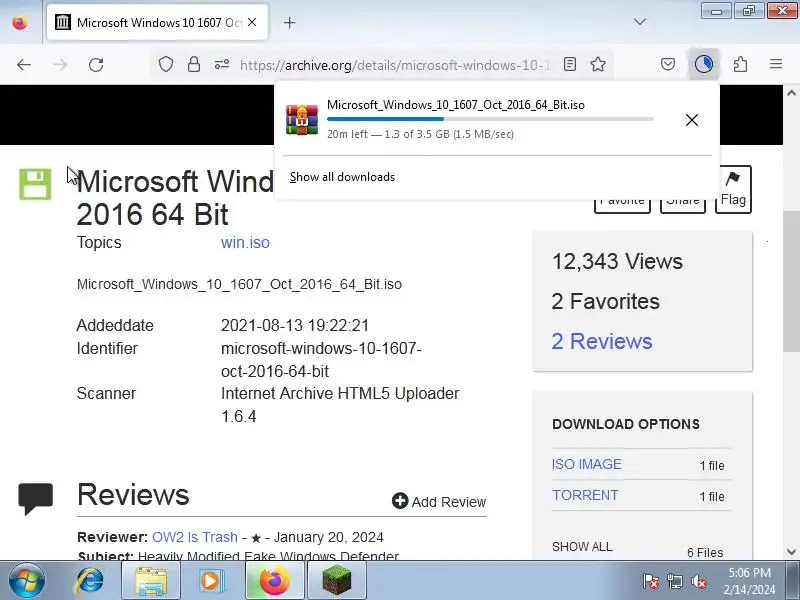Click the vertical scrollbar thumb

791,281
